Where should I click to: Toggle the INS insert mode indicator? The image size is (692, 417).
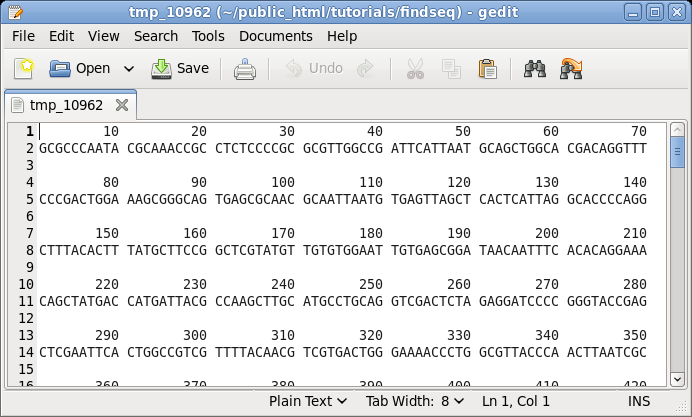coord(639,401)
